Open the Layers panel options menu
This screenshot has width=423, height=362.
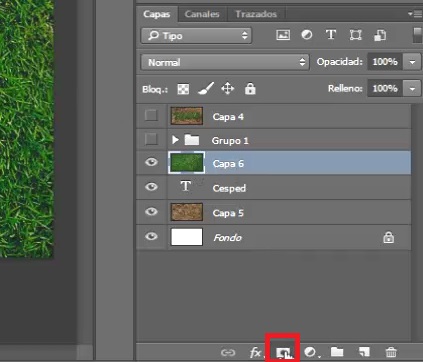(x=415, y=14)
